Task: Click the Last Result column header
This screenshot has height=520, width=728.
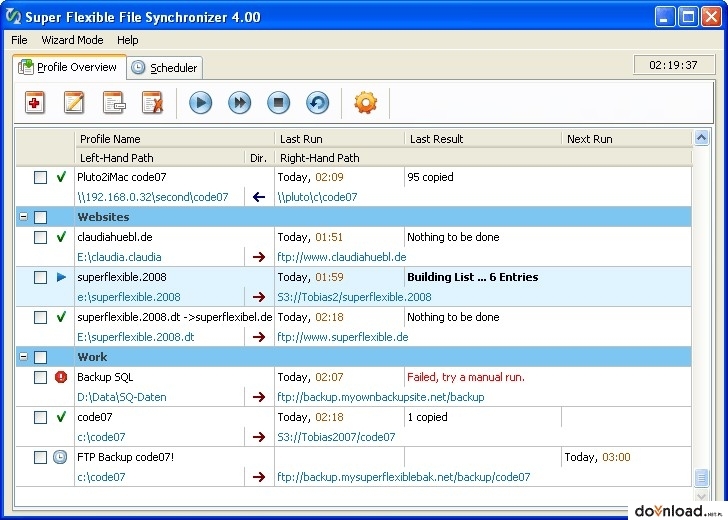Action: [x=483, y=139]
